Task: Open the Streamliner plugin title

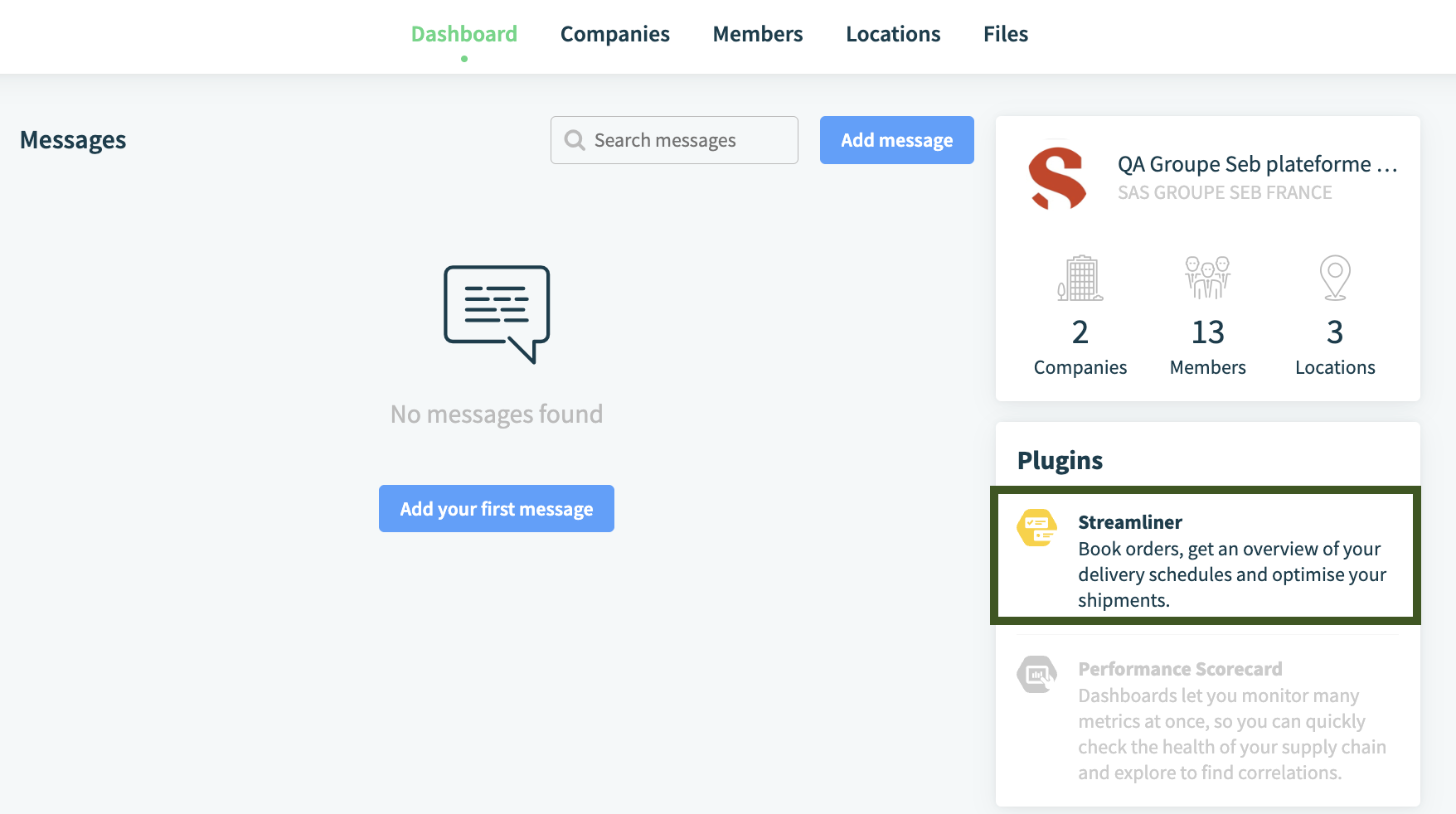Action: click(x=1129, y=522)
